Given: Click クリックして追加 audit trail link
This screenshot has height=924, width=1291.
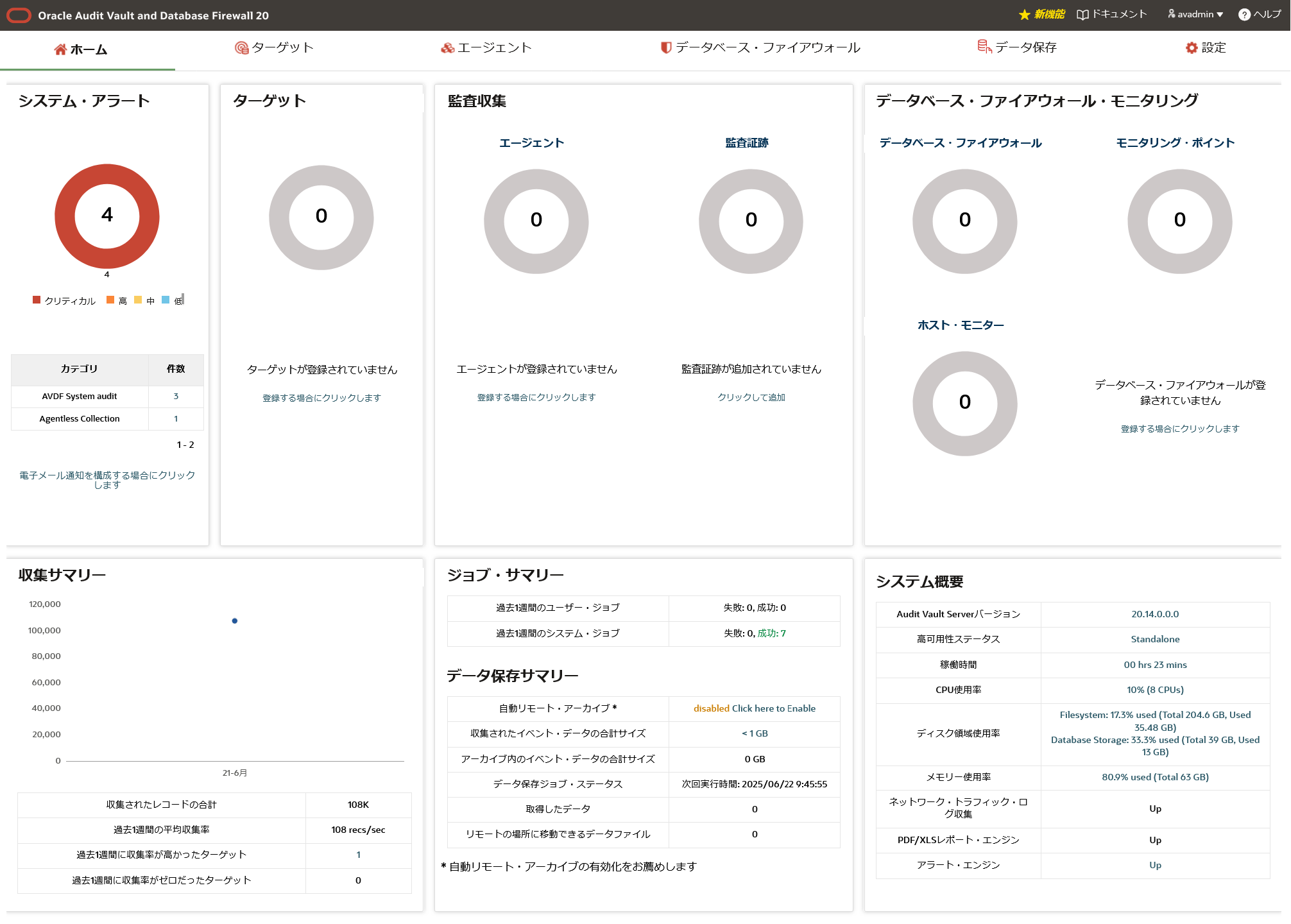Looking at the screenshot, I should point(751,397).
